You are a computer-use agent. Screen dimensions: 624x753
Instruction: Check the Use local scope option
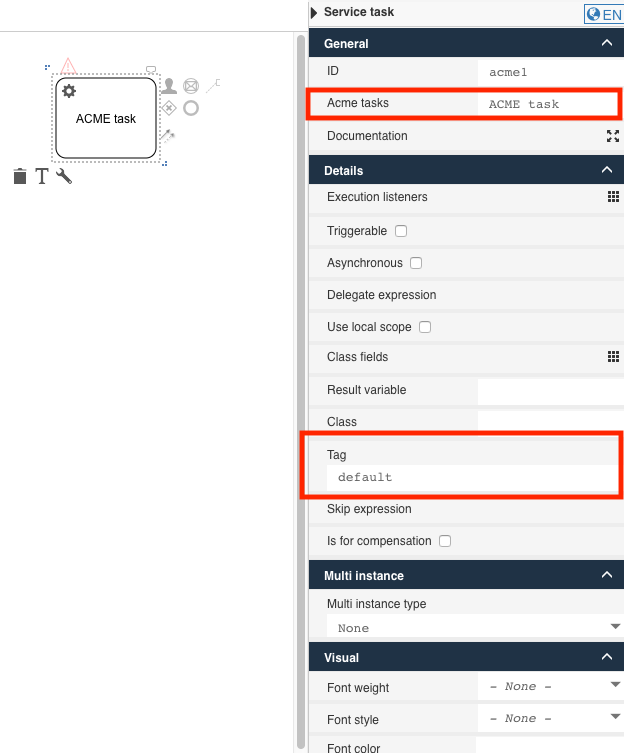(x=425, y=327)
